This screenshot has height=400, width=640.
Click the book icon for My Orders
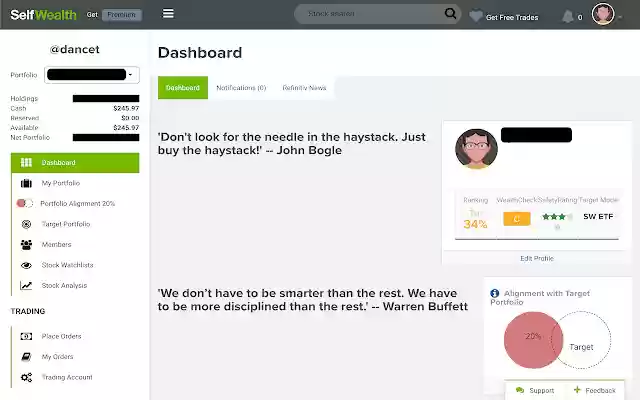tap(26, 357)
